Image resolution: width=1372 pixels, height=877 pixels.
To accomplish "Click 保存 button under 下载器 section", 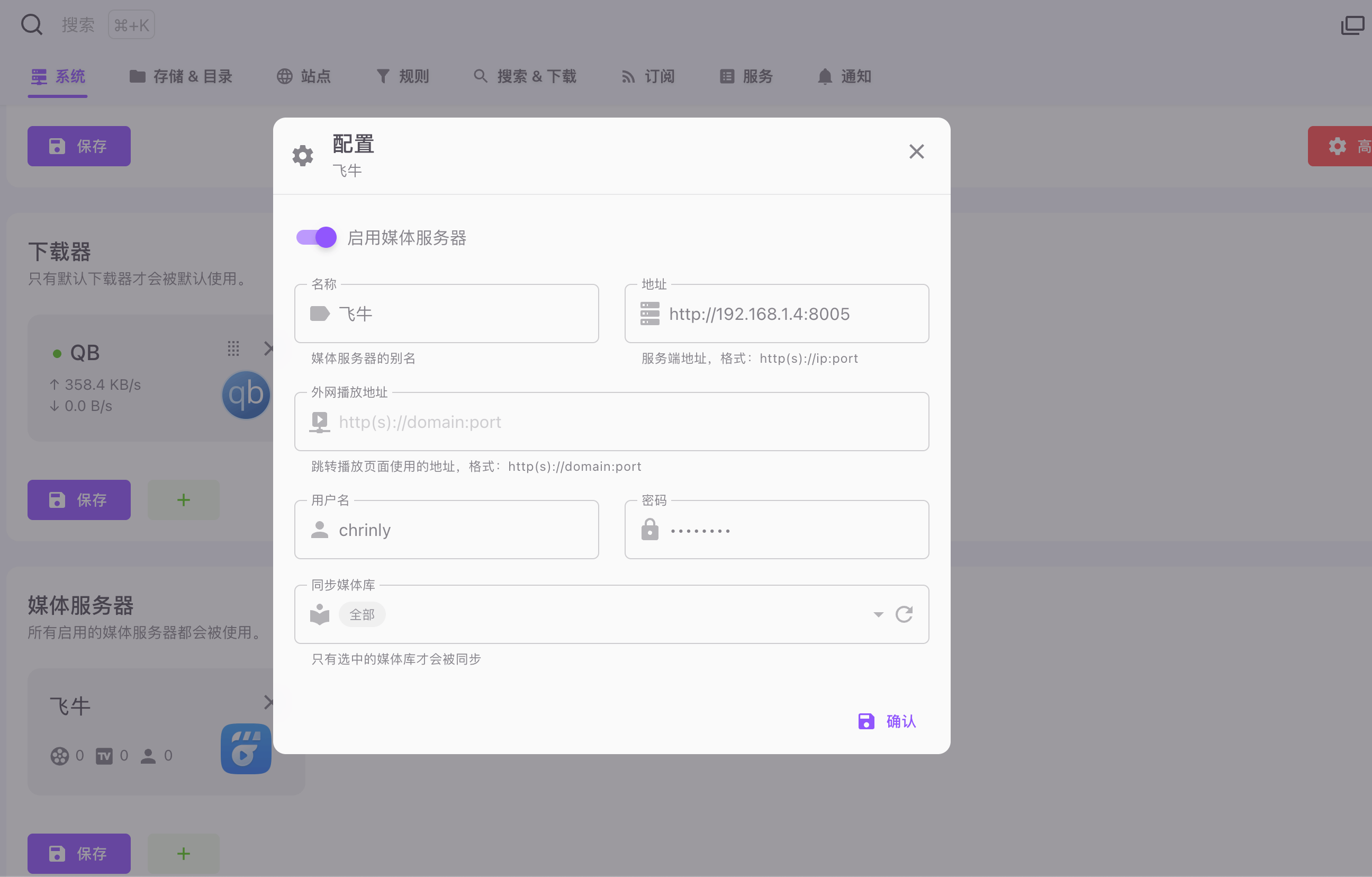I will [79, 499].
